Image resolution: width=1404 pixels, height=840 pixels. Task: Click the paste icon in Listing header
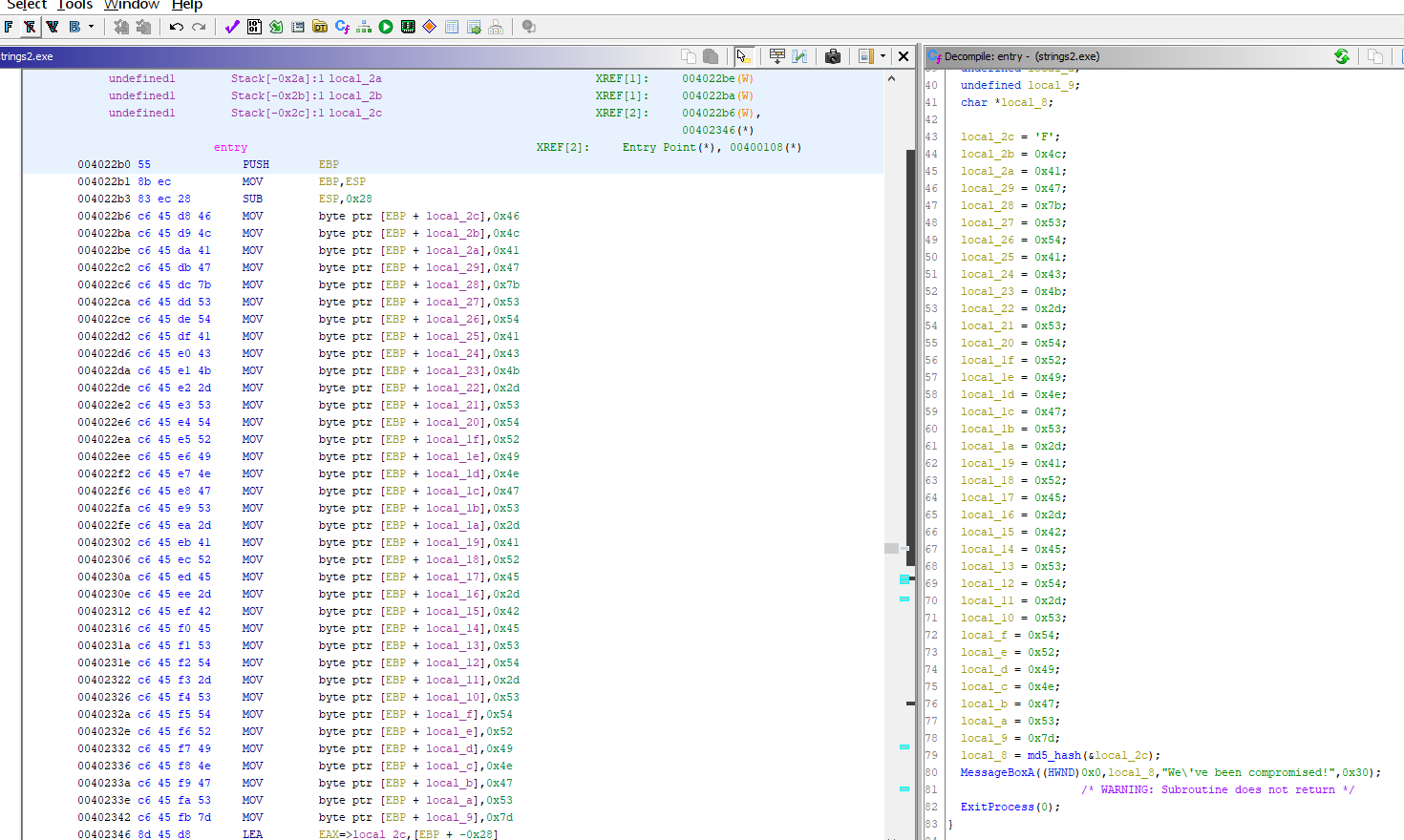pos(711,56)
